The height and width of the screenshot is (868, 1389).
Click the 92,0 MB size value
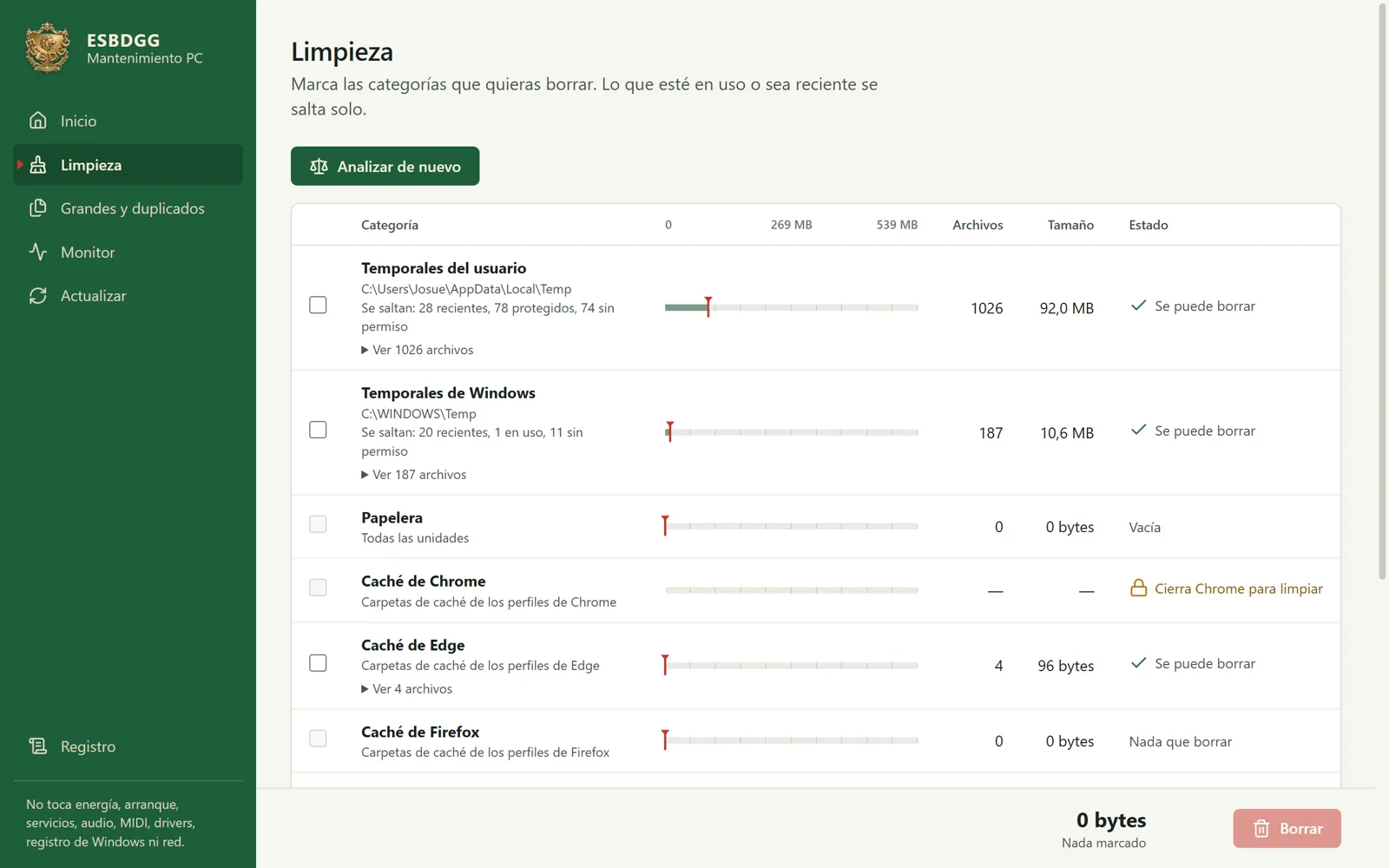click(1067, 308)
